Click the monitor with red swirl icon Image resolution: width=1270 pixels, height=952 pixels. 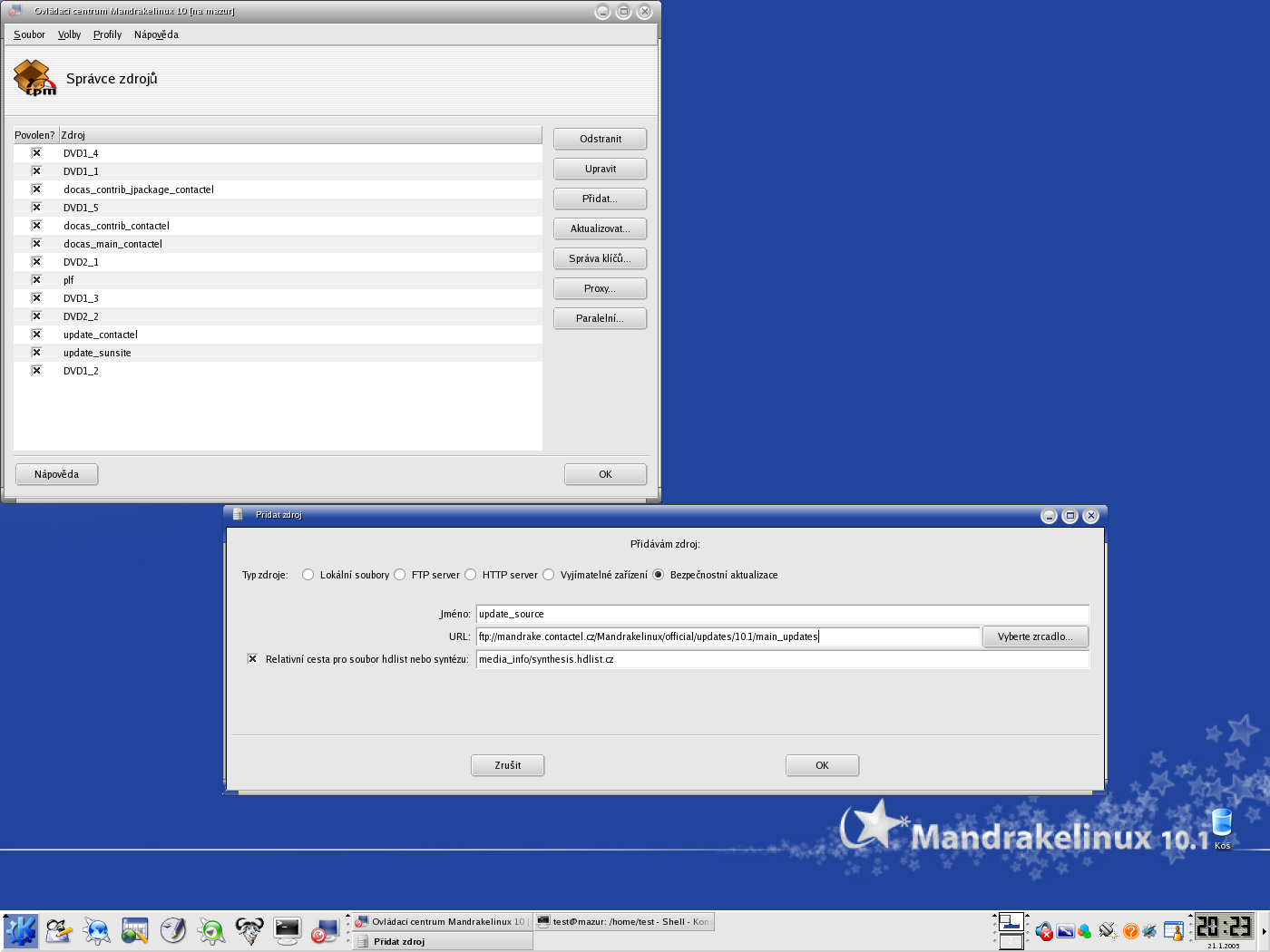[x=325, y=931]
